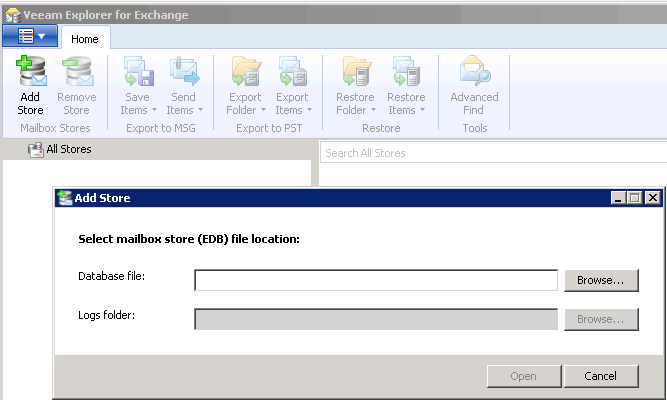Click the Logs folder input field
The height and width of the screenshot is (400, 667).
point(376,319)
